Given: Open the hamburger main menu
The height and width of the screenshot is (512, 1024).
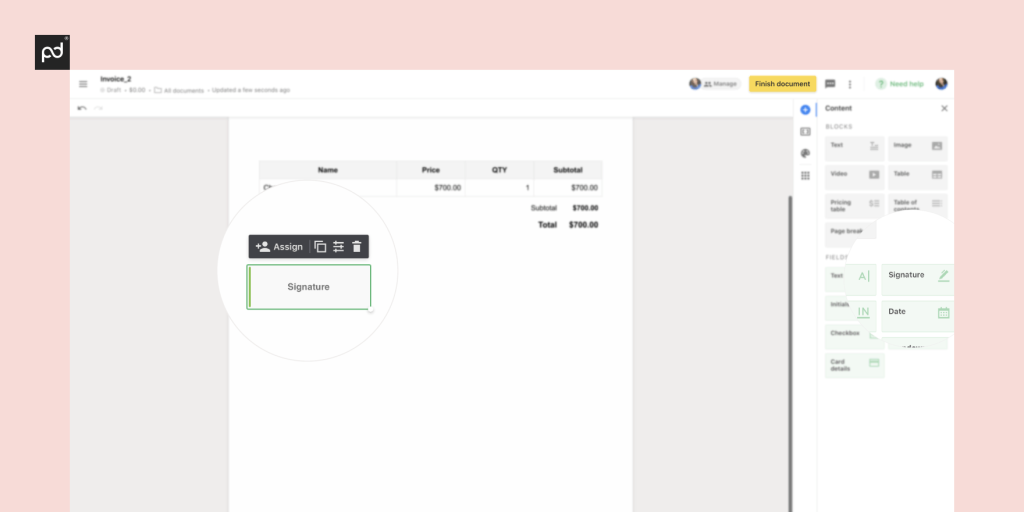Looking at the screenshot, I should pyautogui.click(x=83, y=84).
